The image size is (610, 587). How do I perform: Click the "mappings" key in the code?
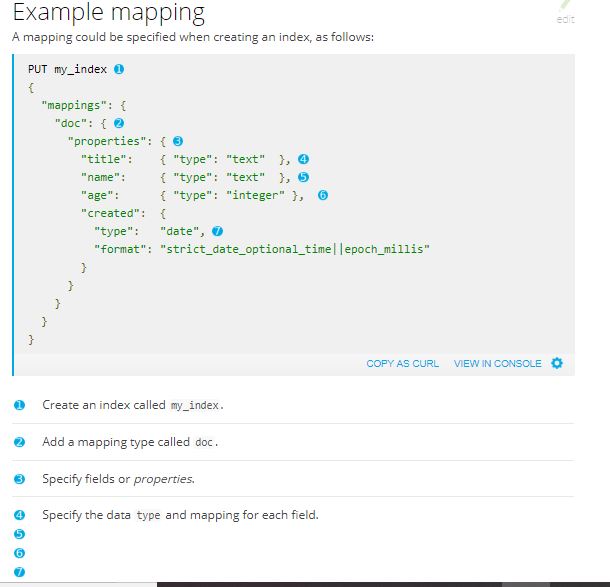74,105
